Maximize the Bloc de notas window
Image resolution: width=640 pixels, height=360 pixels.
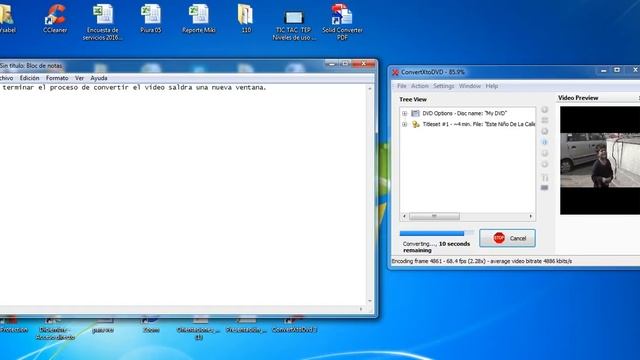pyautogui.click(x=345, y=64)
